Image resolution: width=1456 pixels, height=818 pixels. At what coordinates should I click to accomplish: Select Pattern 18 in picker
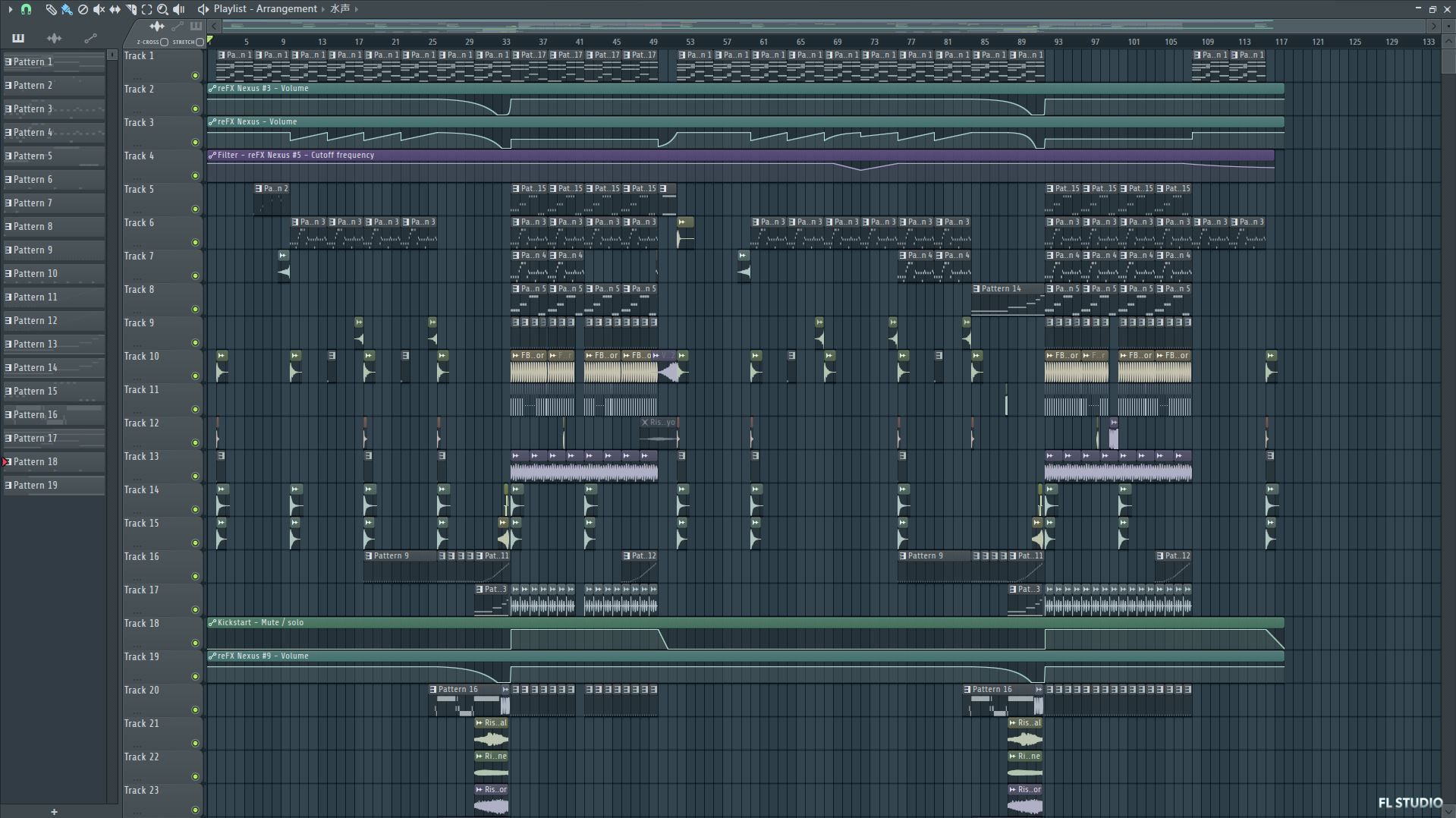pos(54,462)
